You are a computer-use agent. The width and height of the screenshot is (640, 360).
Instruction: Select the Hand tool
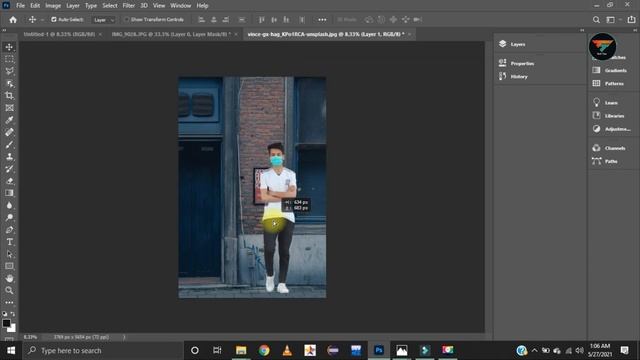pos(9,278)
